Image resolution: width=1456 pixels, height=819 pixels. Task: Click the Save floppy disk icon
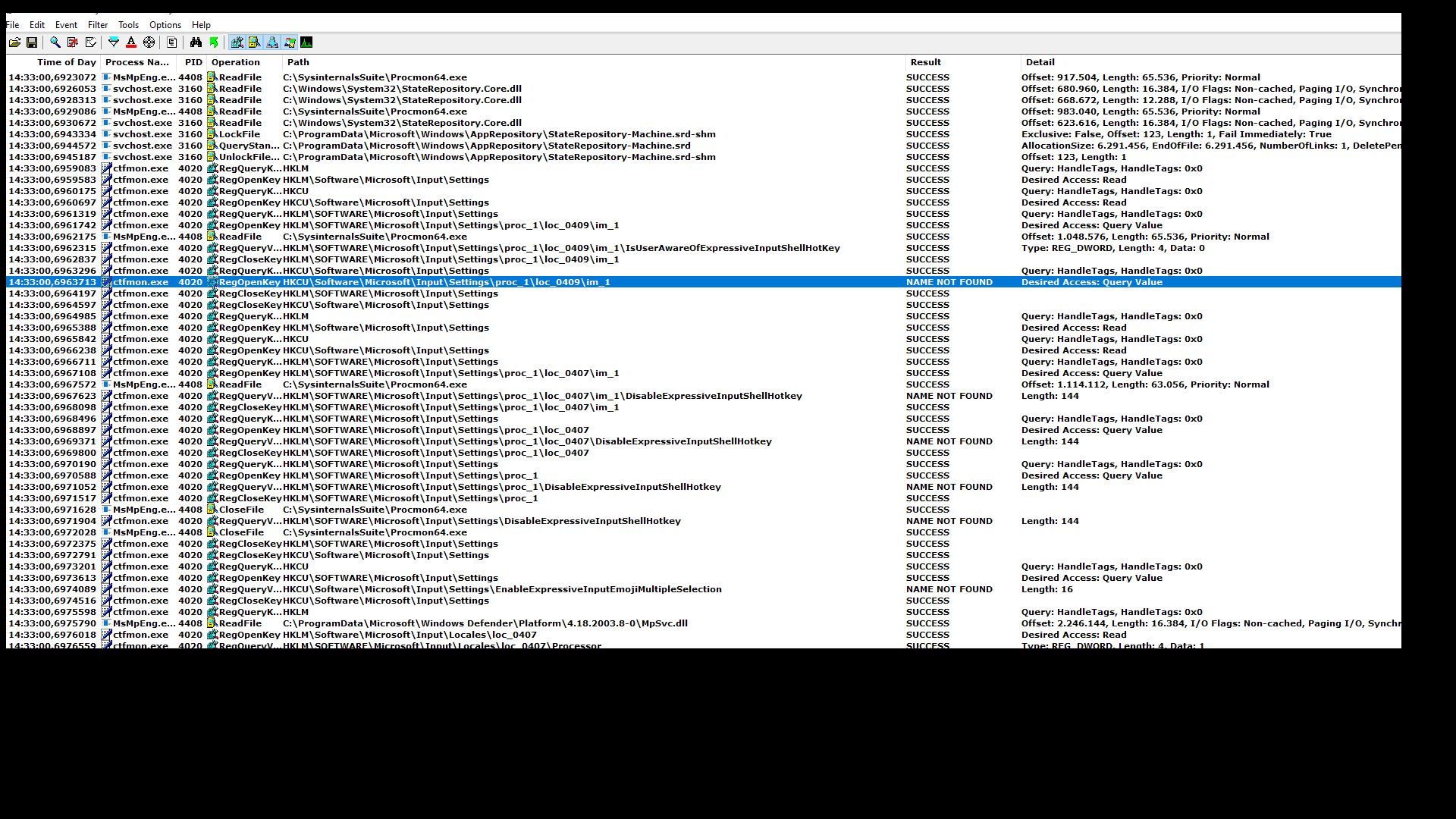(x=32, y=42)
